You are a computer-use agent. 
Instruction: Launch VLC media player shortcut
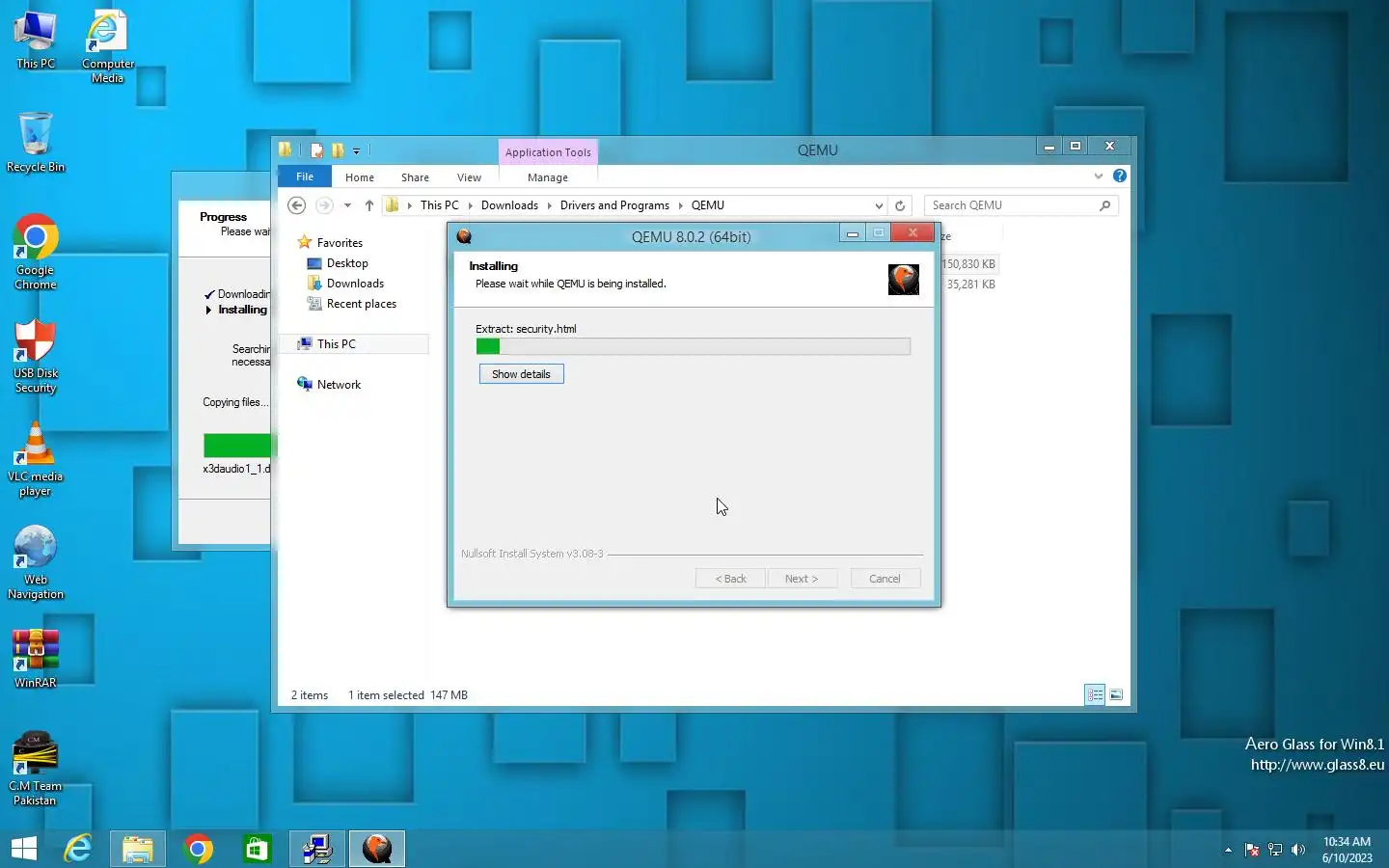[36, 459]
